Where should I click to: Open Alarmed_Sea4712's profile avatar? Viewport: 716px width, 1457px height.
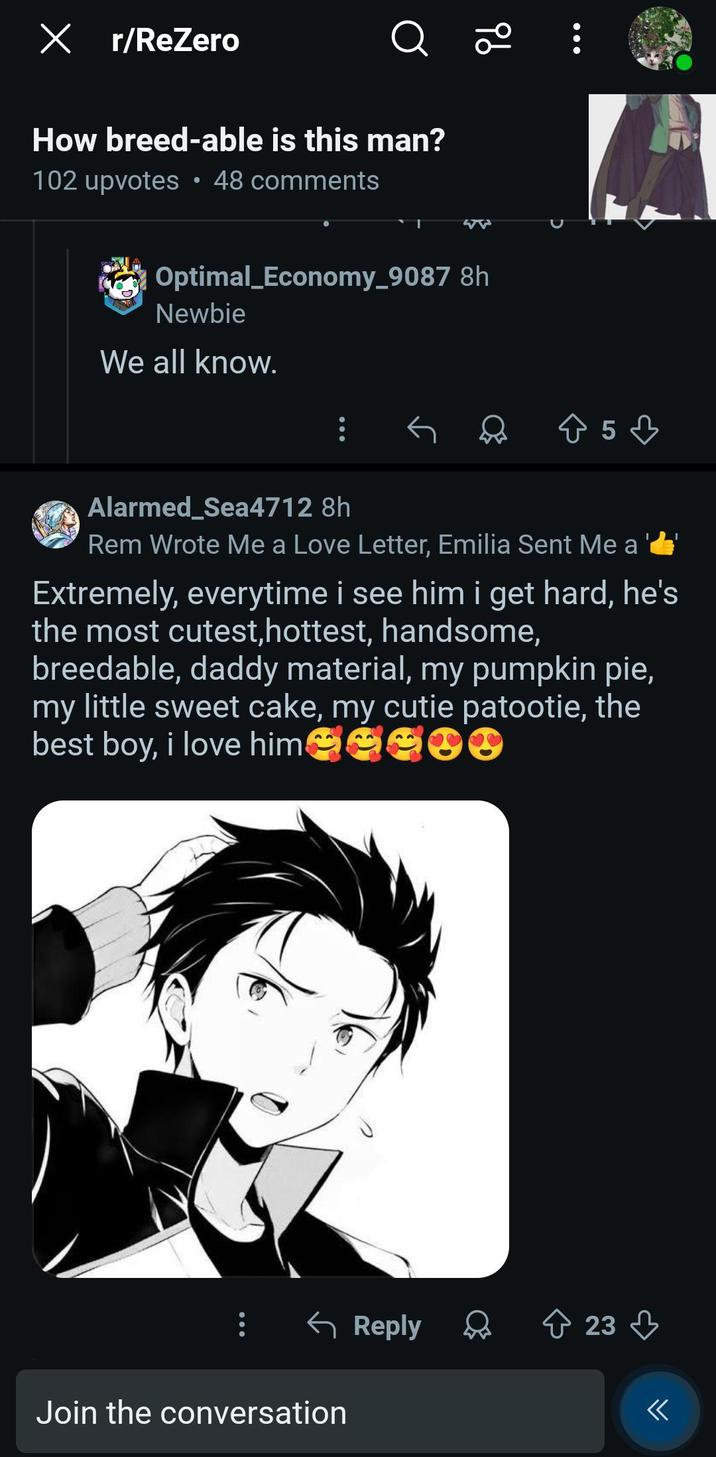pyautogui.click(x=55, y=524)
